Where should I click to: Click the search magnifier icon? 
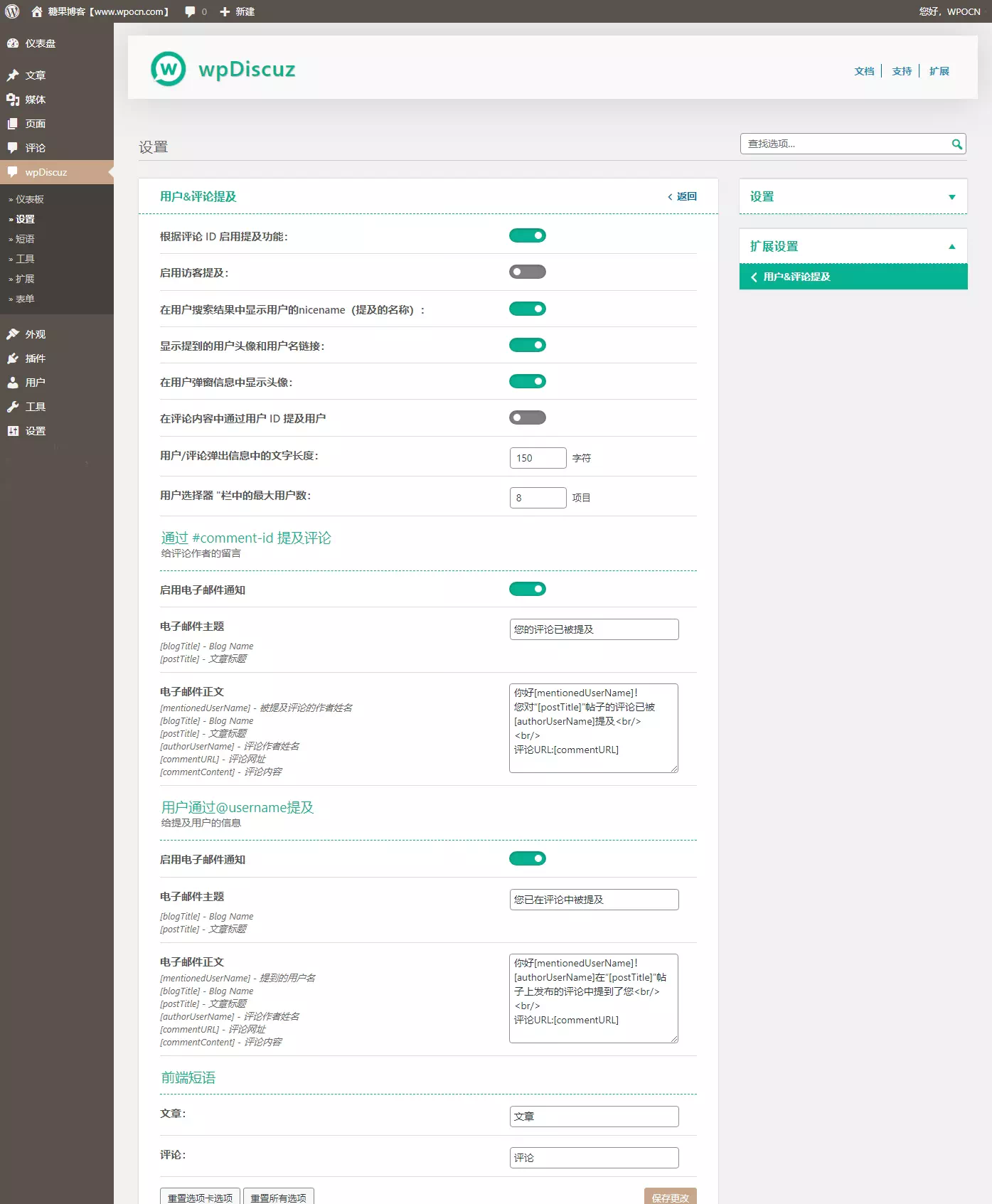coord(957,144)
